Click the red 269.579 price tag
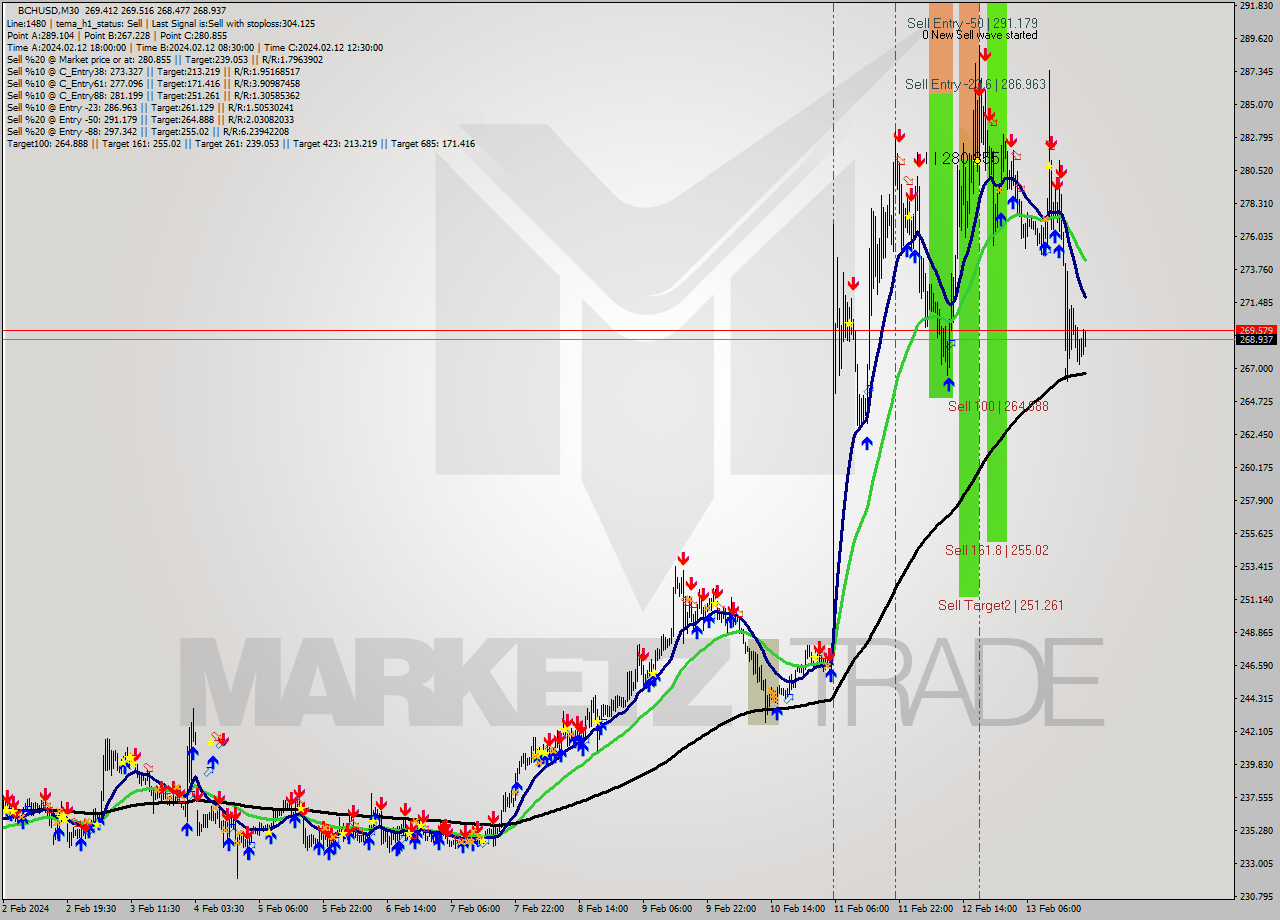 1256,330
